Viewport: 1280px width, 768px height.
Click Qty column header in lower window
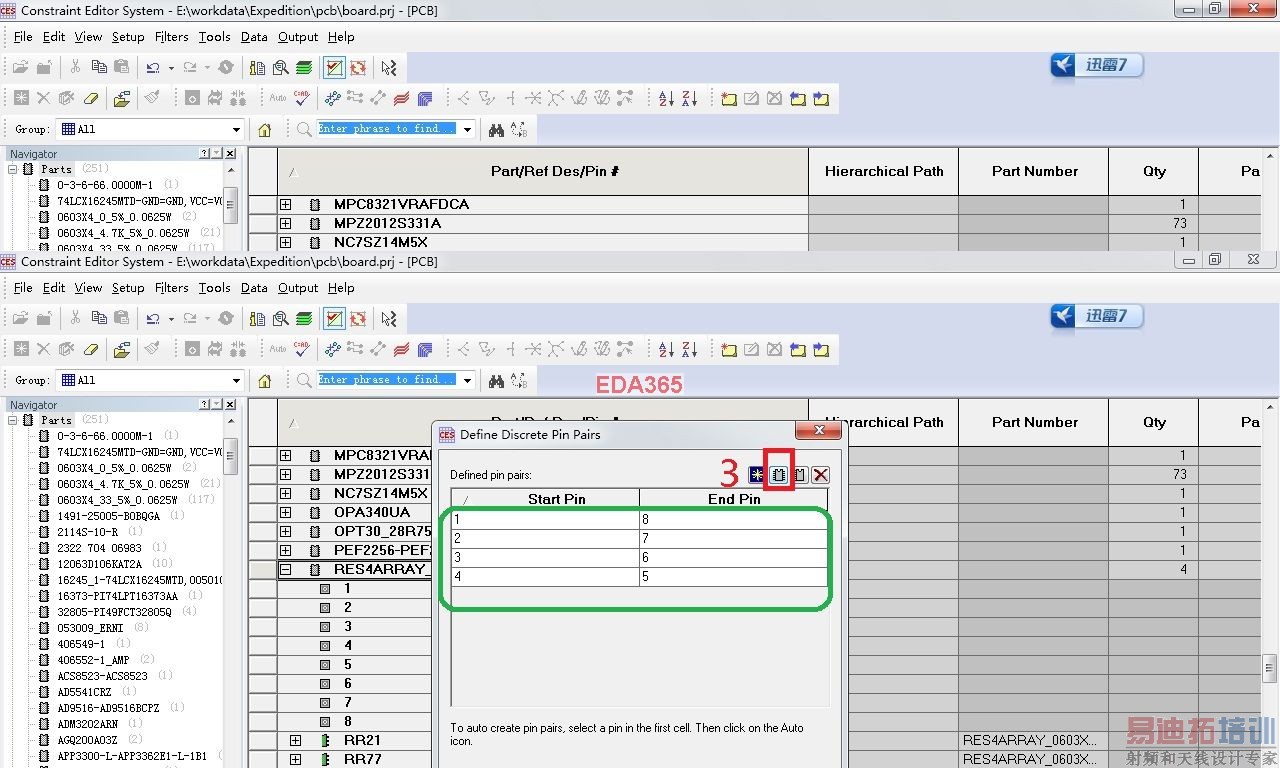point(1154,422)
